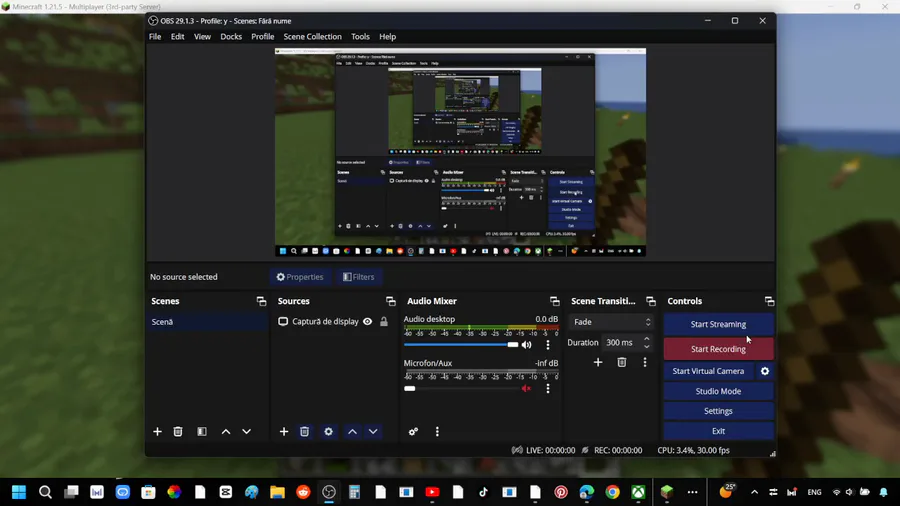The height and width of the screenshot is (506, 900).
Task: Adjust the Microfon/Aux volume slider
Action: click(x=460, y=388)
